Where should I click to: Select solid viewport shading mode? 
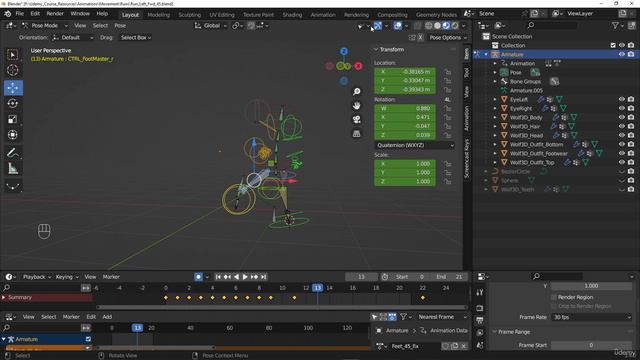[x=437, y=26]
